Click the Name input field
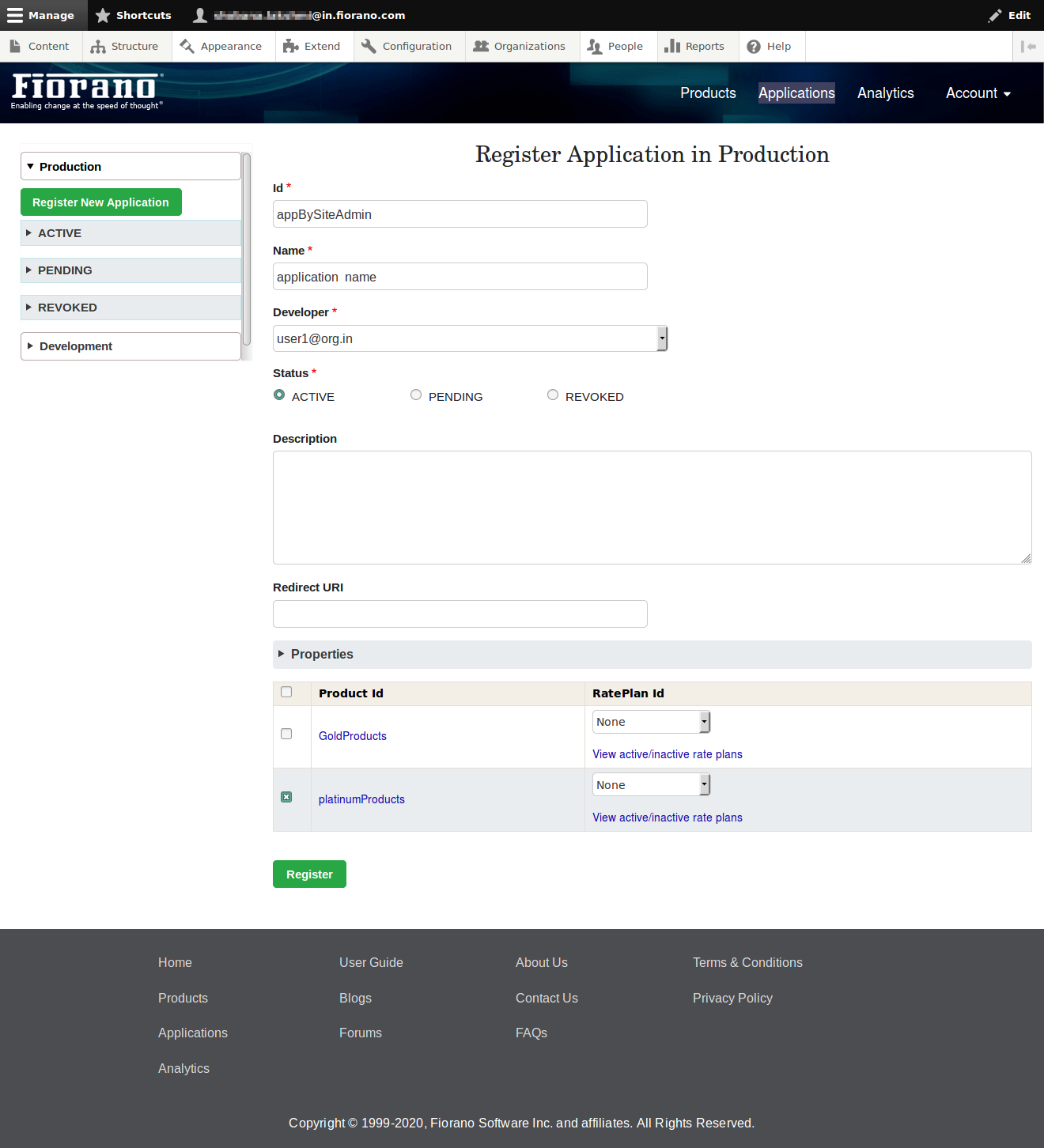 click(460, 277)
